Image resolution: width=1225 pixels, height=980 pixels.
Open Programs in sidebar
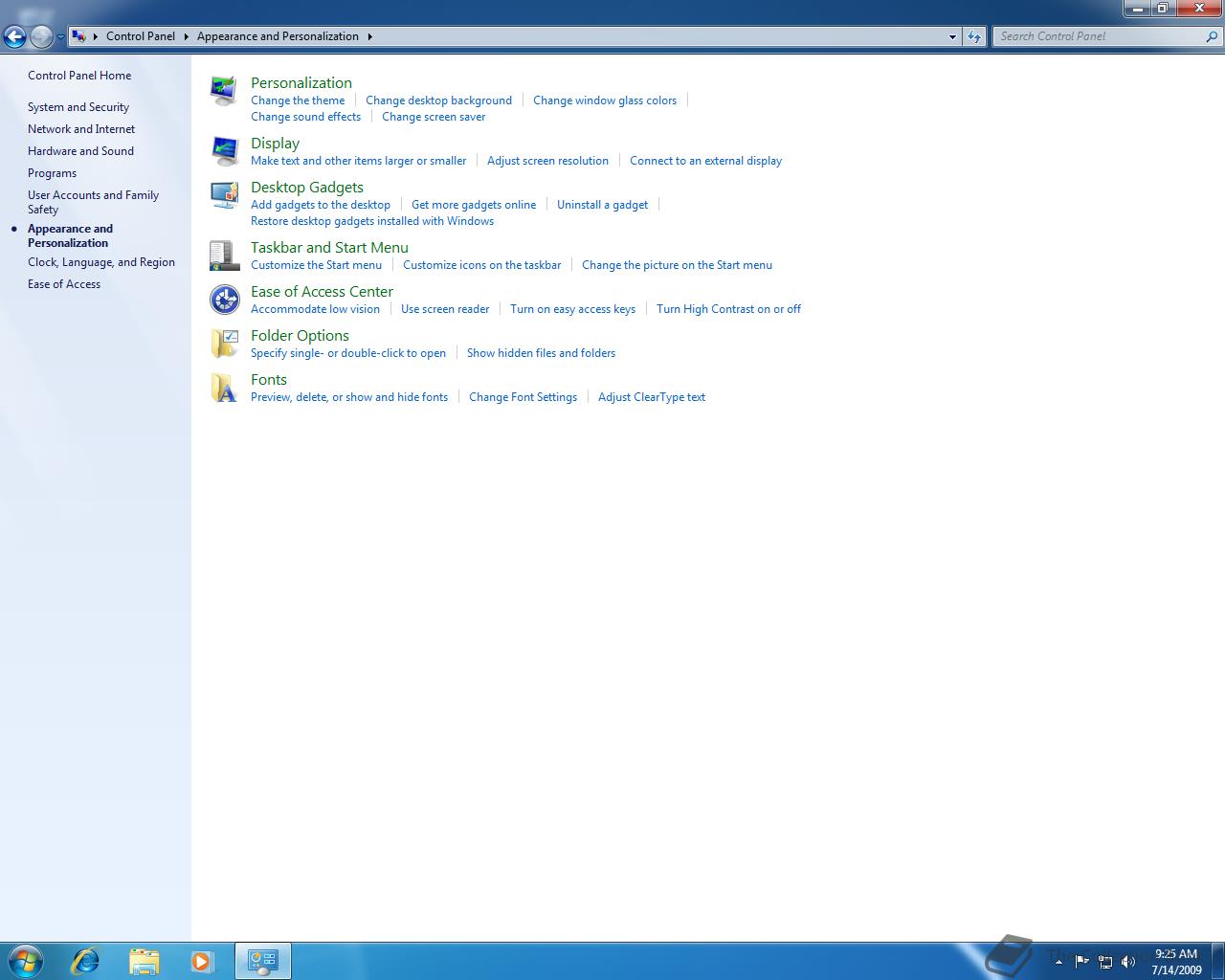pyautogui.click(x=52, y=173)
